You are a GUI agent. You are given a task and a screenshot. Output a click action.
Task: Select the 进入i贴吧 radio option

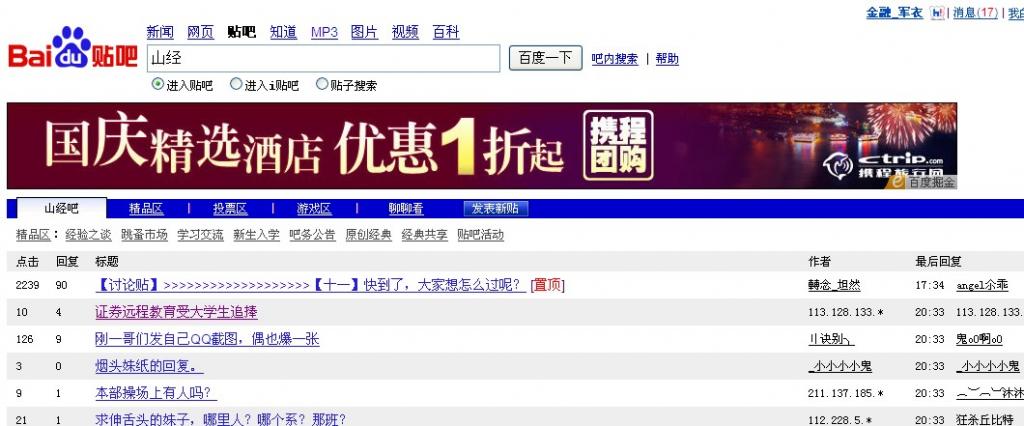(236, 85)
